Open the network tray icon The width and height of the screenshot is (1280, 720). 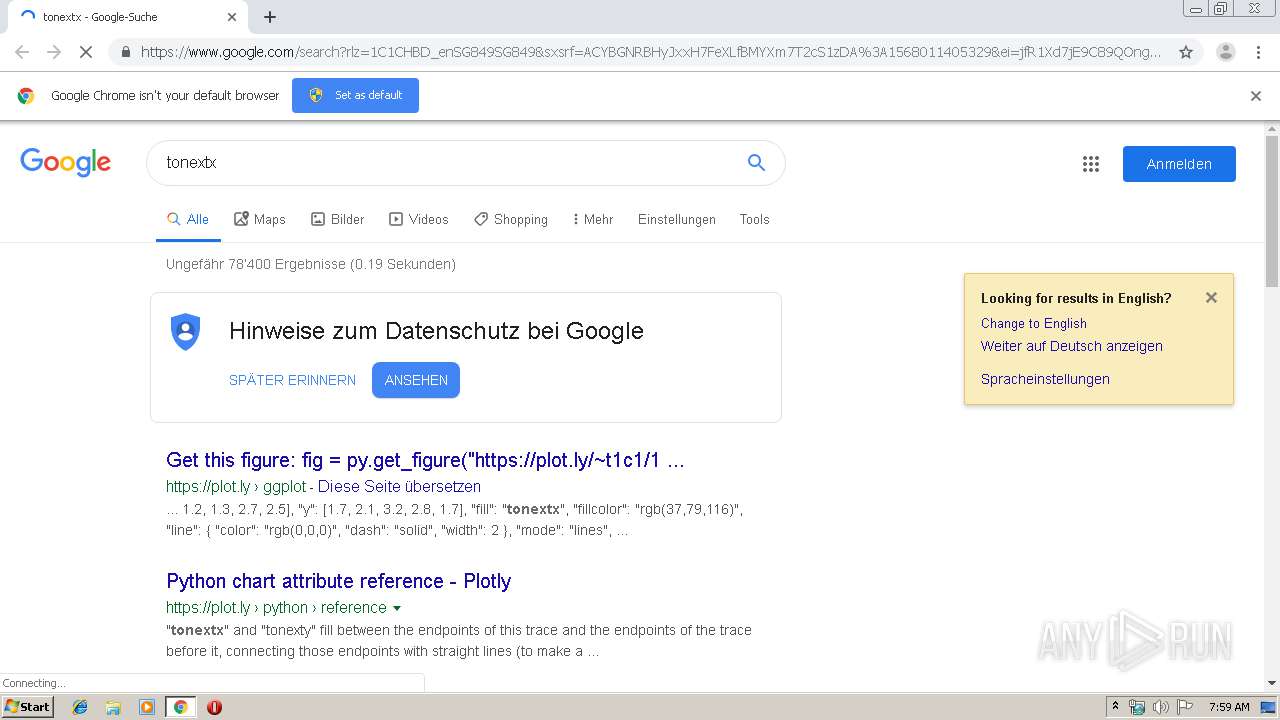coord(1137,707)
